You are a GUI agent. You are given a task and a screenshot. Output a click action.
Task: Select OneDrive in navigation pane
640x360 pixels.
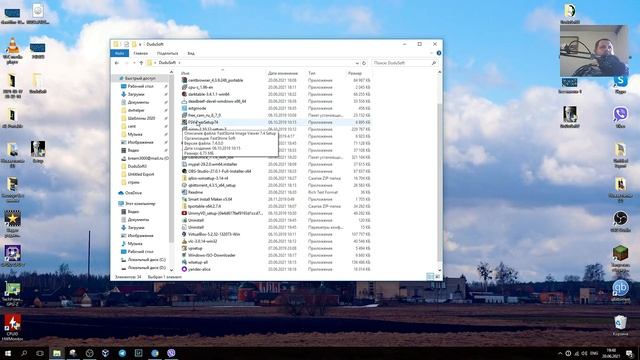[x=133, y=193]
